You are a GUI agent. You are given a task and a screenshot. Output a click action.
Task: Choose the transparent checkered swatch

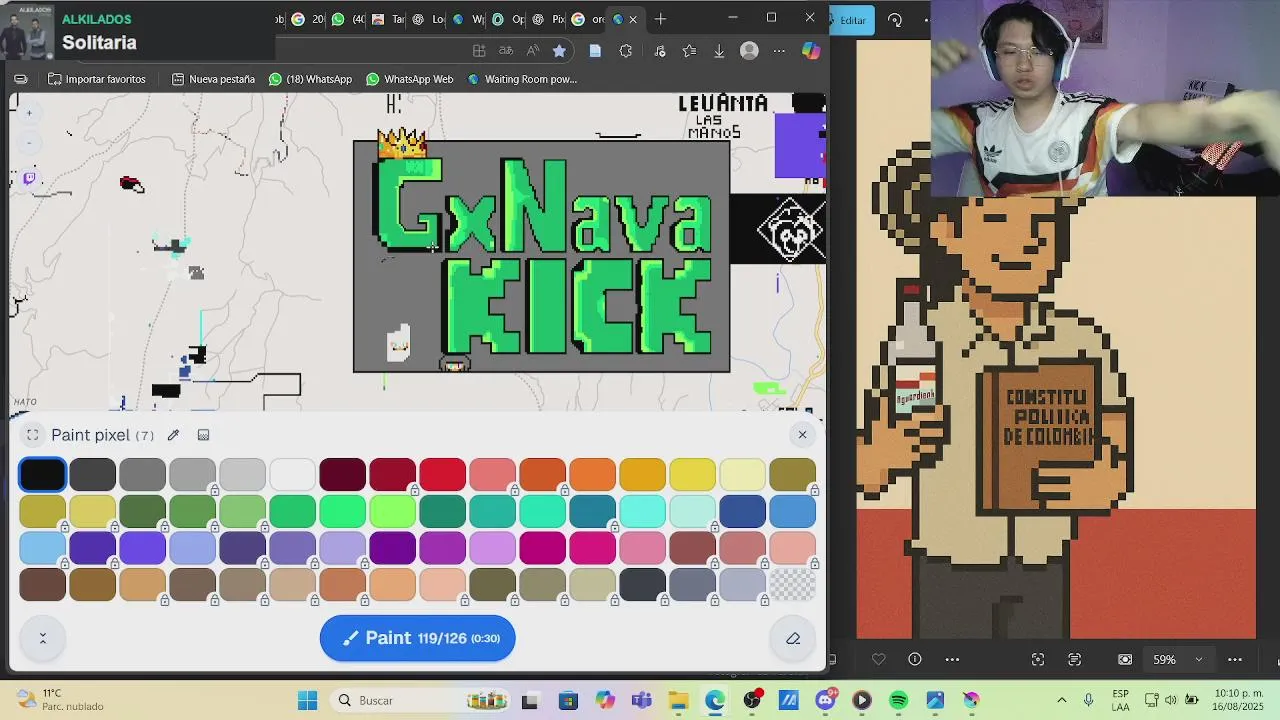pos(792,584)
